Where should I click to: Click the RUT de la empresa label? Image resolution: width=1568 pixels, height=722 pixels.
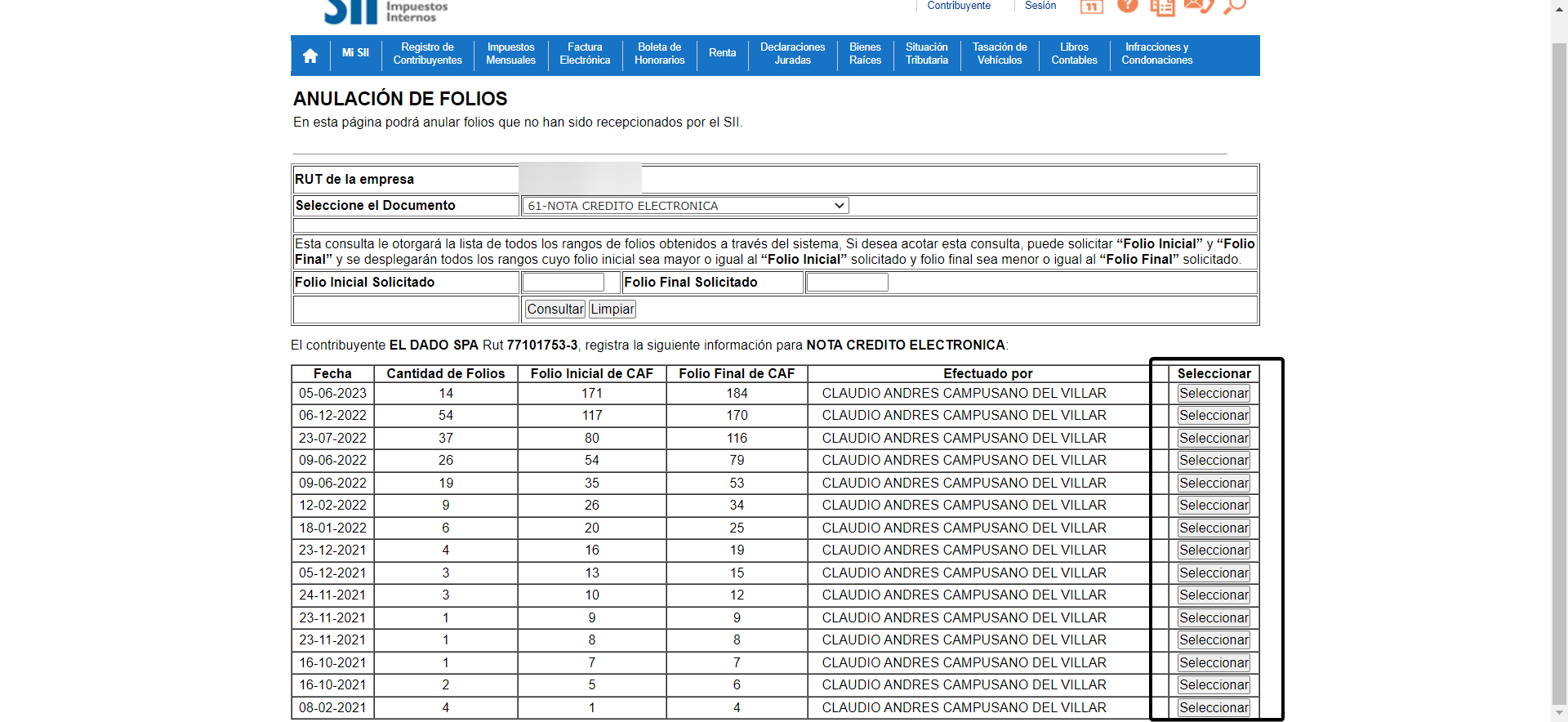click(x=354, y=180)
